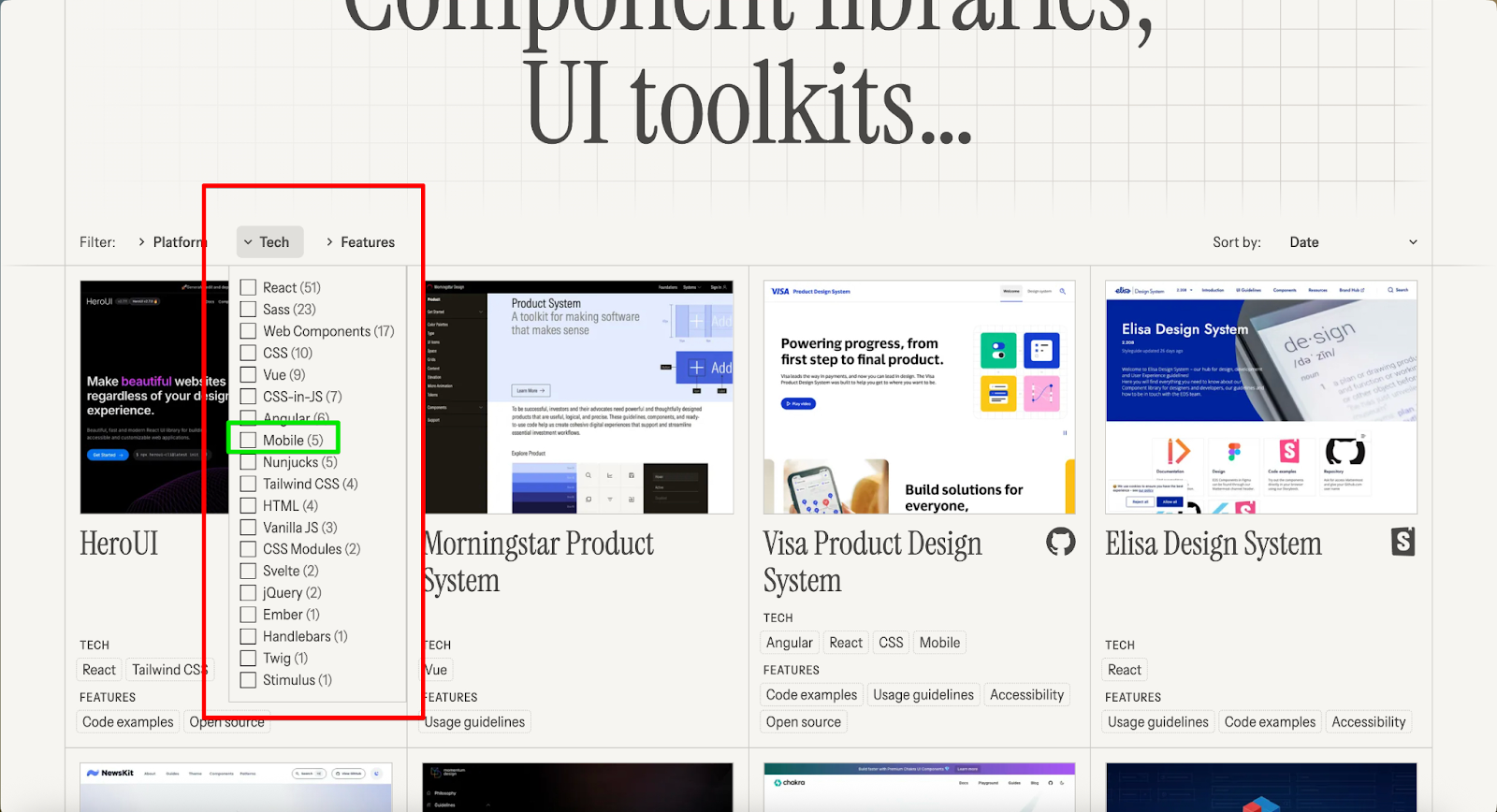Toggle the Stimulus (1) checkbox
The width and height of the screenshot is (1497, 812).
(248, 680)
